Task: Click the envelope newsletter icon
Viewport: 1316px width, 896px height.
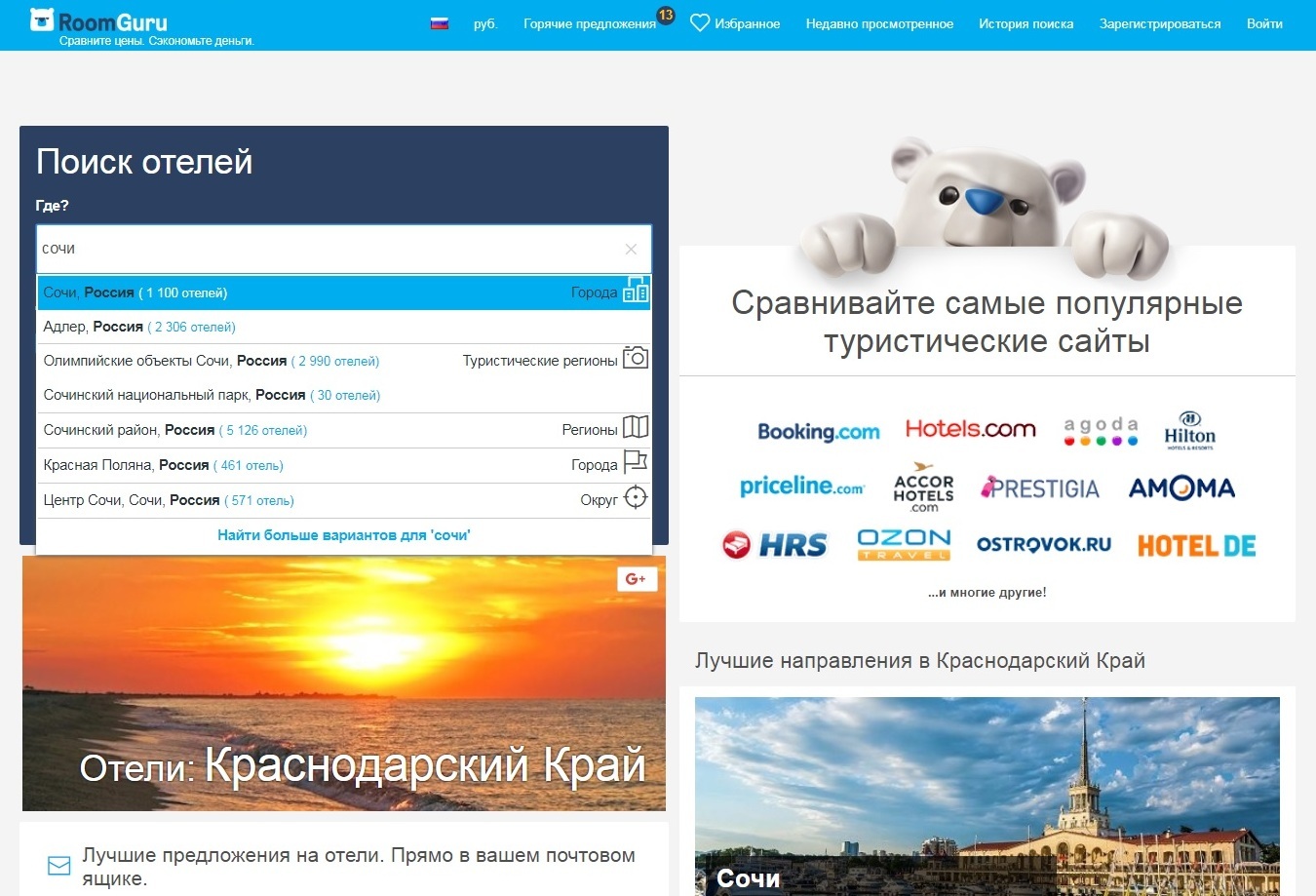Action: [59, 866]
